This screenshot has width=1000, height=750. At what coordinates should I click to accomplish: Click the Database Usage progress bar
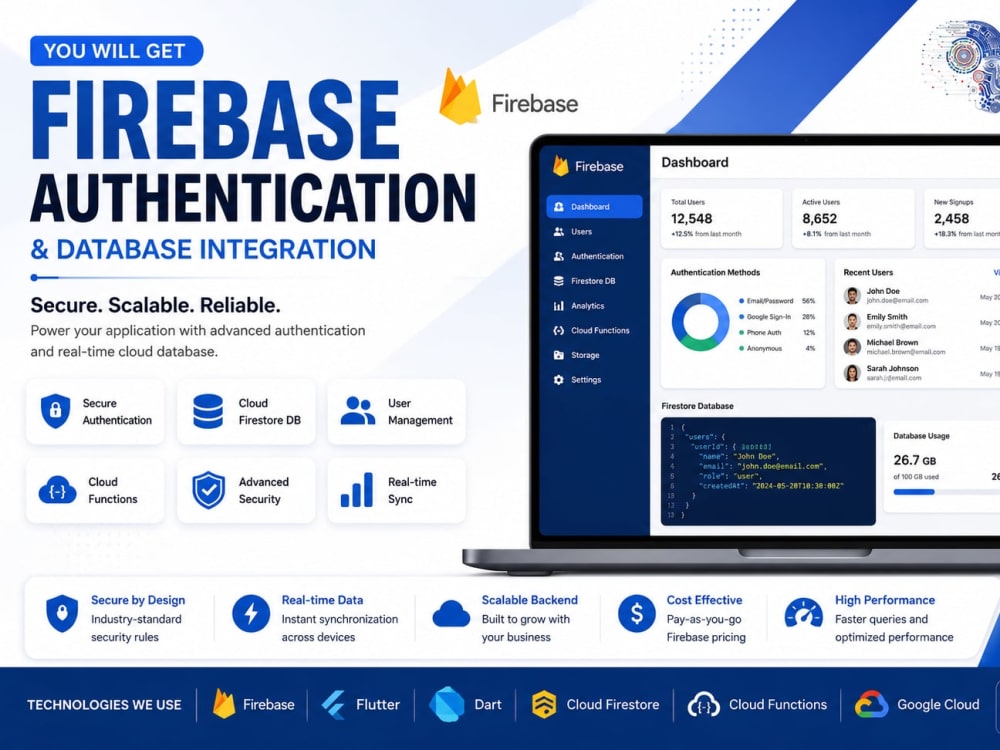point(946,492)
